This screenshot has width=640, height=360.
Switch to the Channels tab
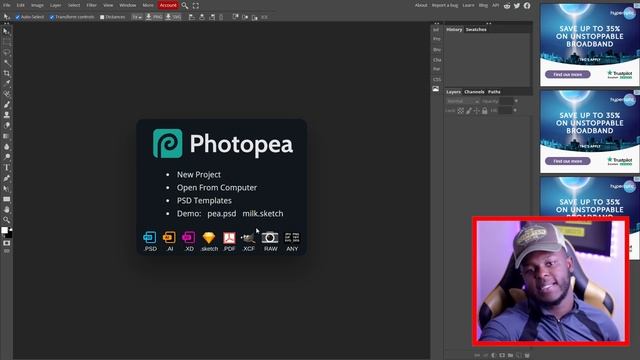click(474, 92)
